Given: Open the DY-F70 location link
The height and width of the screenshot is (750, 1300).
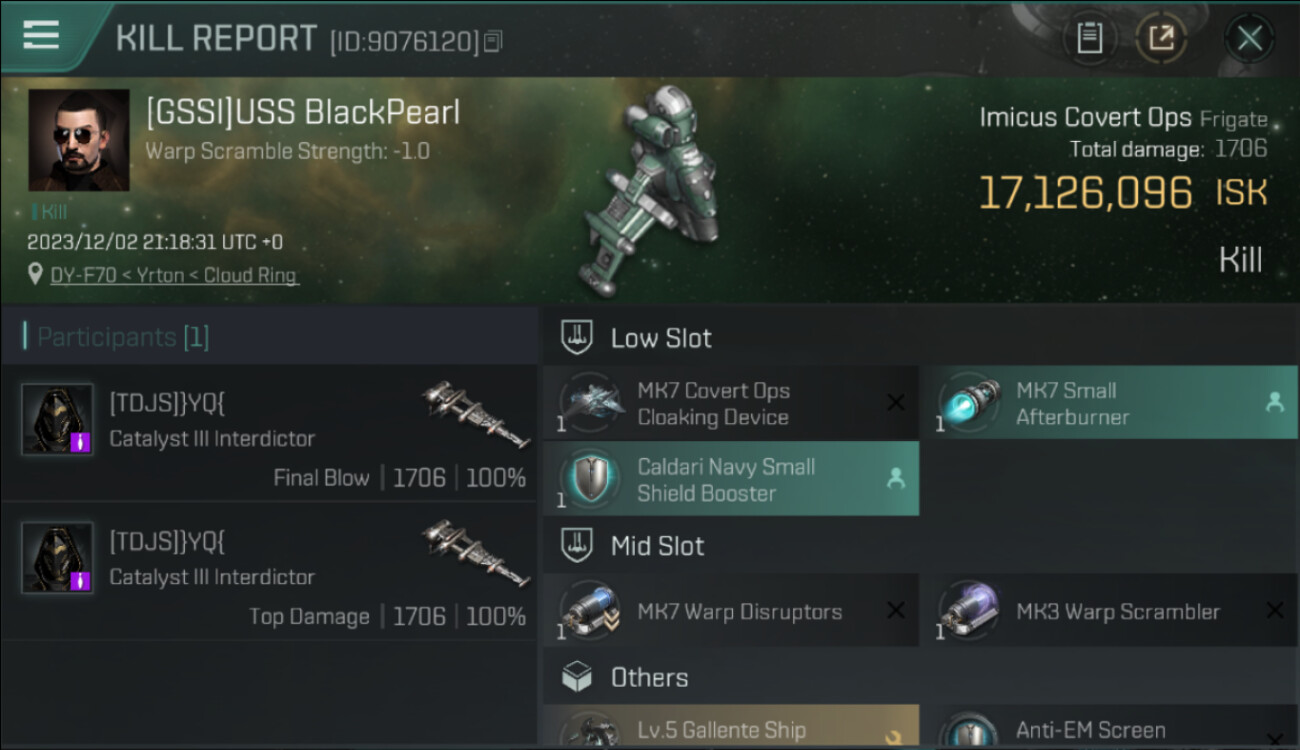Looking at the screenshot, I should click(174, 275).
